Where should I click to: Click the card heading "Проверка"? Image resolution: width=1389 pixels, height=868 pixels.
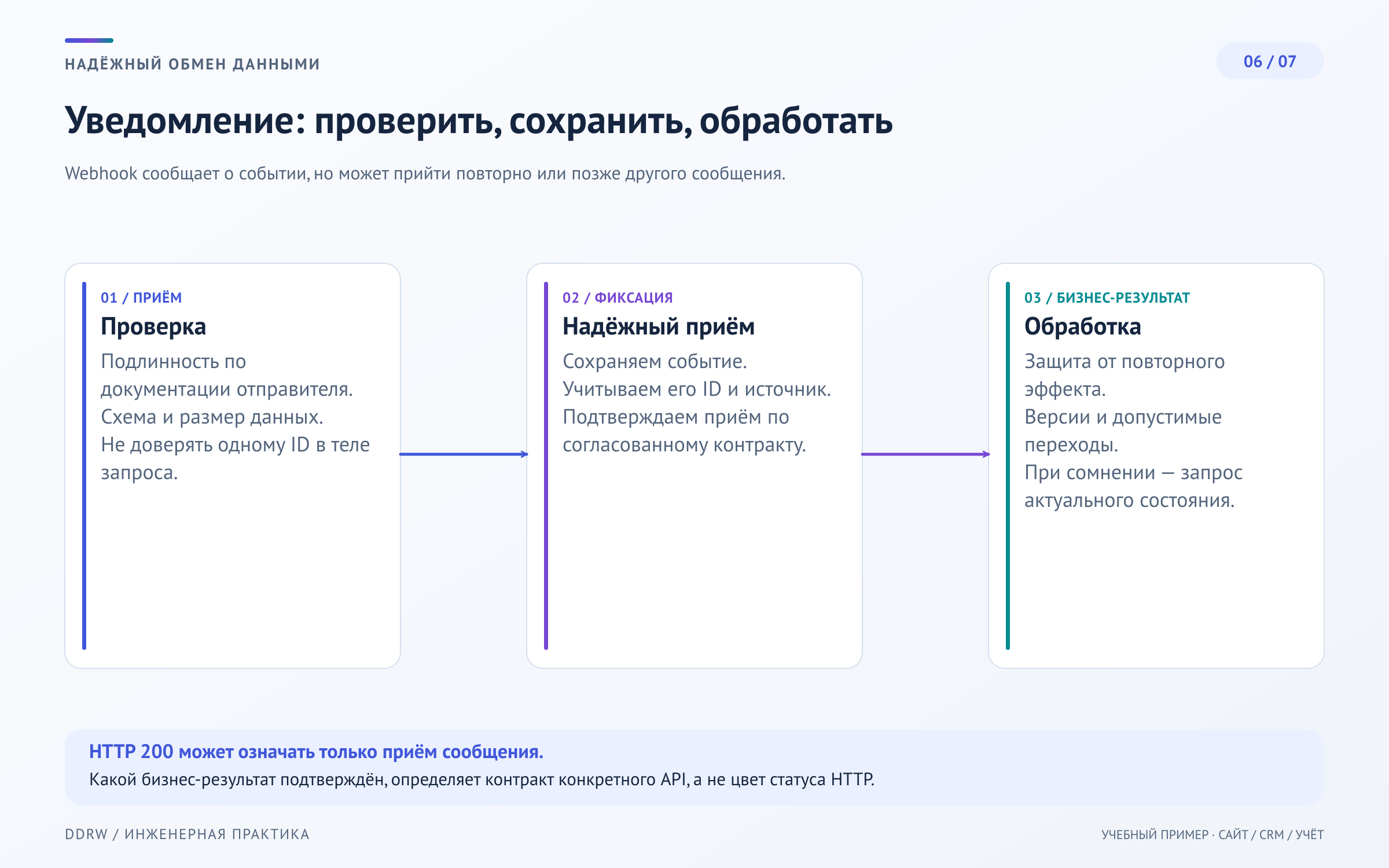pyautogui.click(x=153, y=327)
